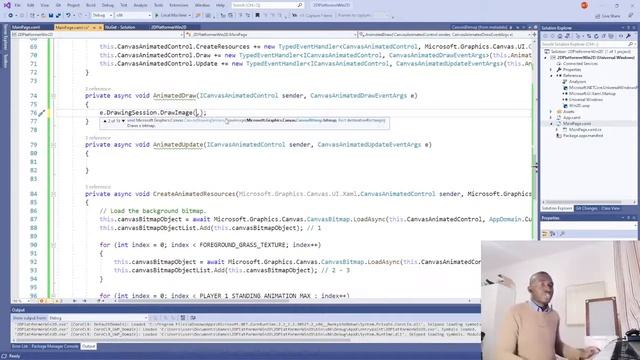Click the FOREGROUND_GRASS_TEXTURE constant on line 90
The height and width of the screenshot is (360, 640).
click(243, 245)
